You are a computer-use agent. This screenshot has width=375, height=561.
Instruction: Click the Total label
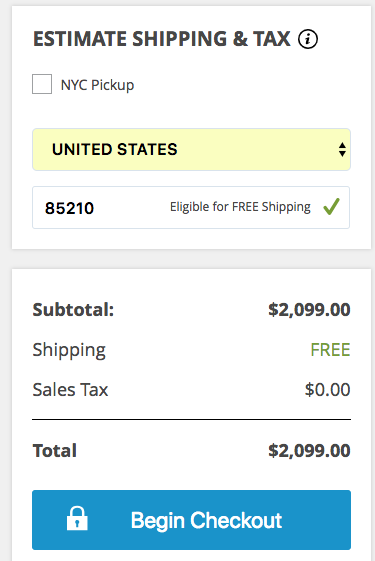[55, 450]
